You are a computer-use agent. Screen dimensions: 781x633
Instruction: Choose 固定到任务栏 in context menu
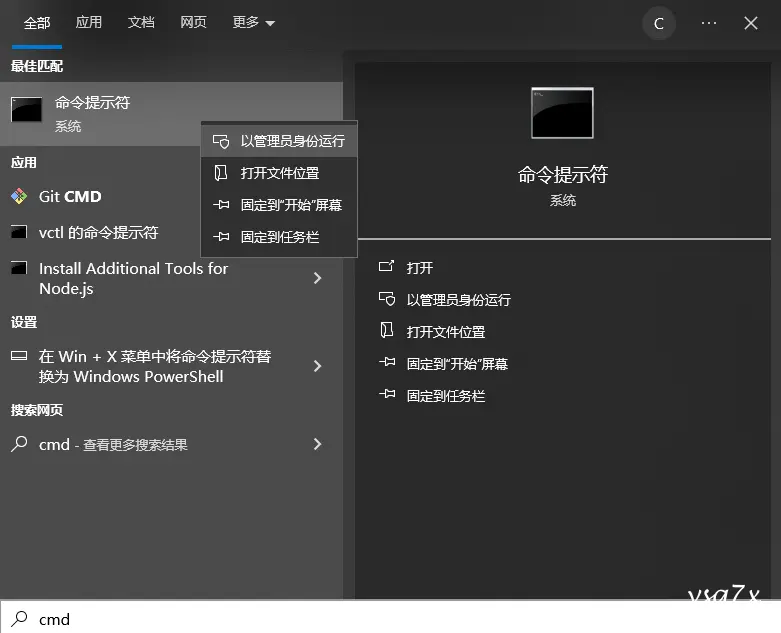pos(279,237)
